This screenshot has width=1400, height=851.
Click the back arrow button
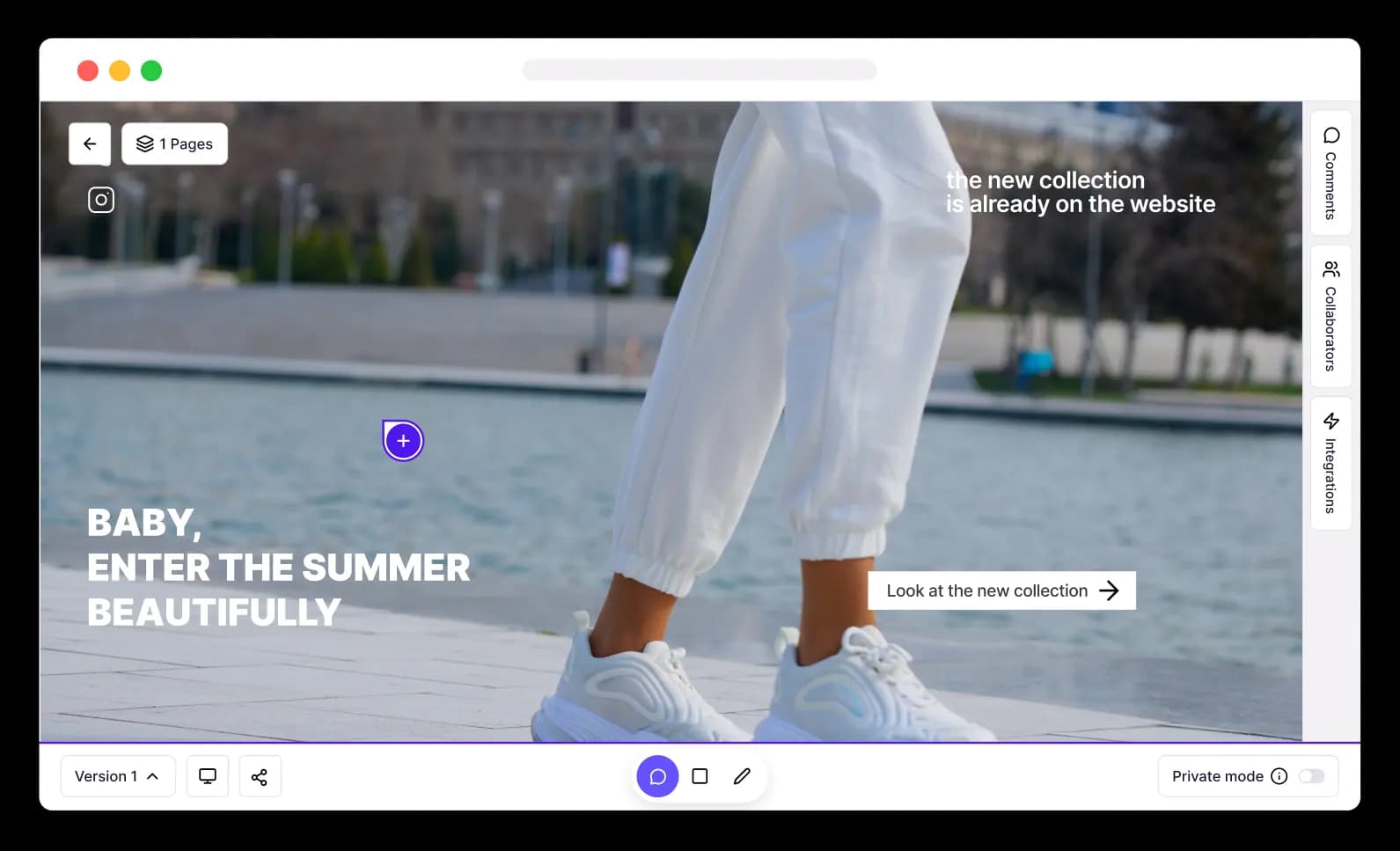(90, 144)
